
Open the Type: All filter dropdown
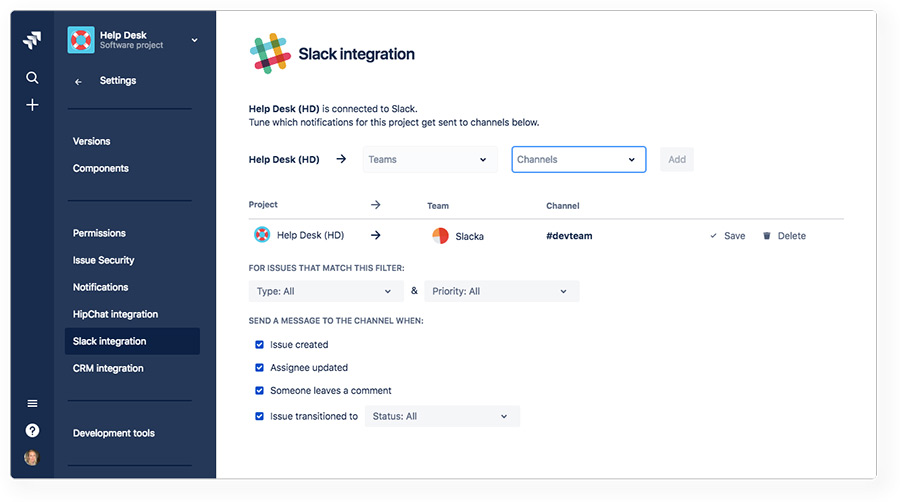[325, 291]
